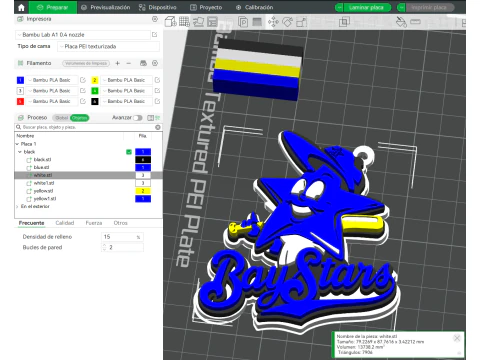
Task: Open the Tipo de cama dropdown
Action: (x=108, y=47)
